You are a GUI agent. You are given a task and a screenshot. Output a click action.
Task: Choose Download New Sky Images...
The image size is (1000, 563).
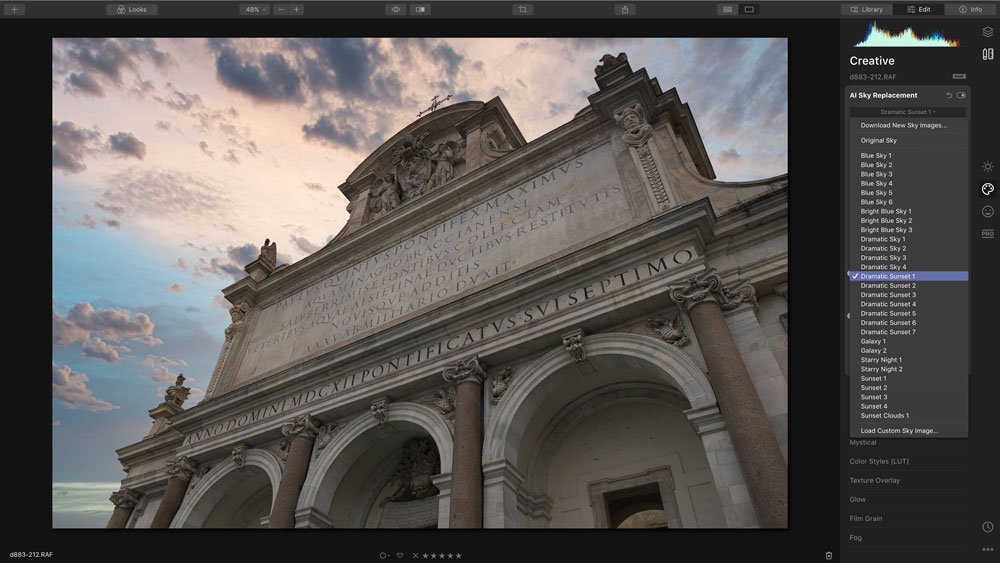pos(908,125)
